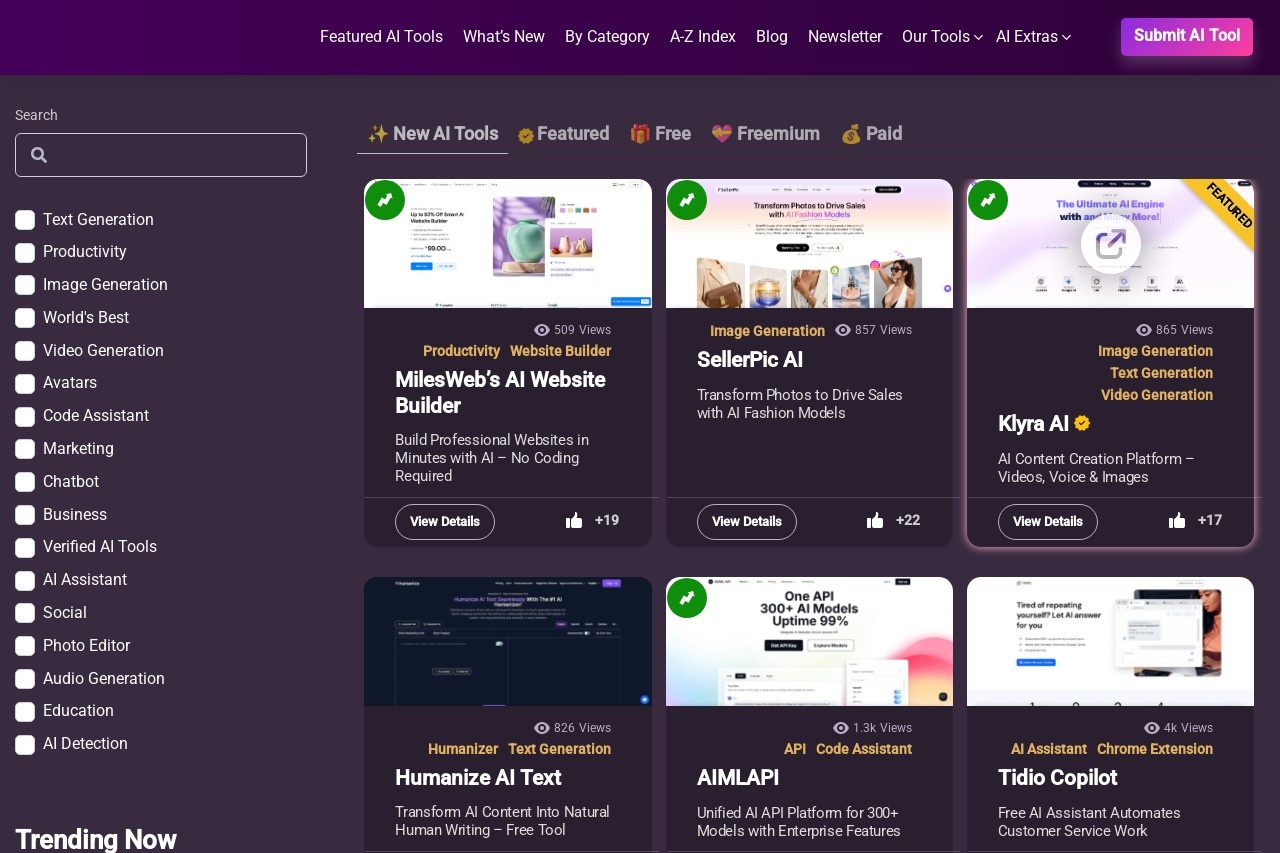Click into the Search input field
The height and width of the screenshot is (853, 1280).
pos(161,155)
